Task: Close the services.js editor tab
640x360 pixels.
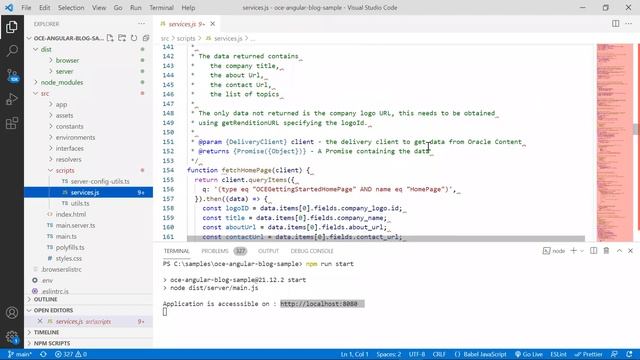Action: [x=213, y=24]
